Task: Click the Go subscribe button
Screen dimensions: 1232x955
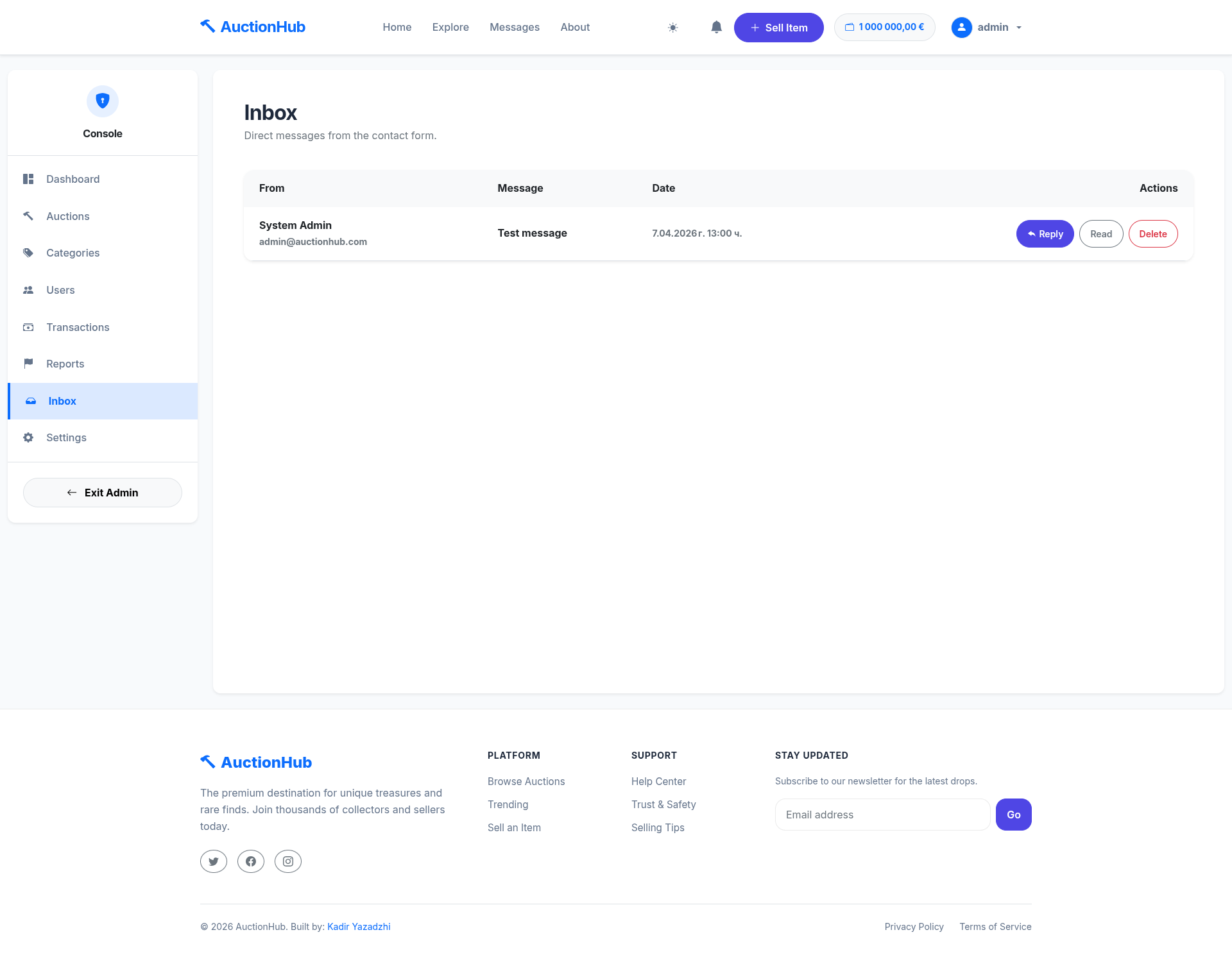Action: [x=1014, y=815]
